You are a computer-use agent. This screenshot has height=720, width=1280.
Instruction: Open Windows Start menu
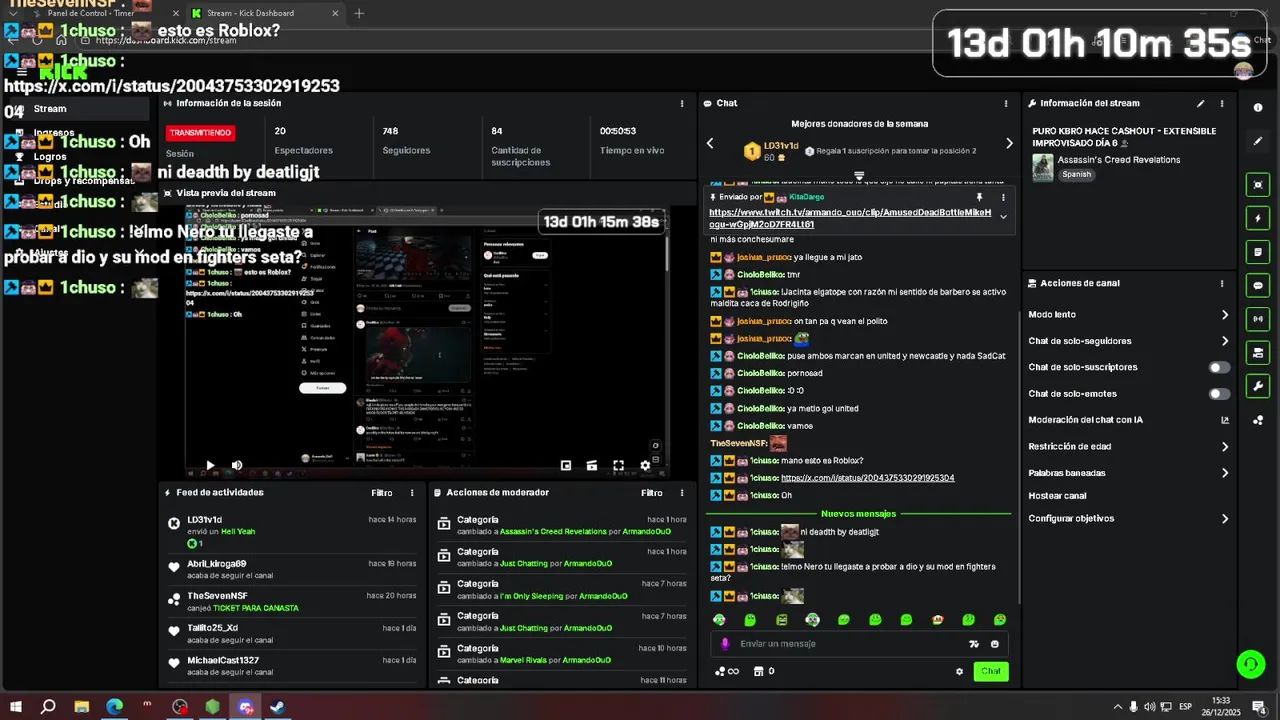(15, 707)
